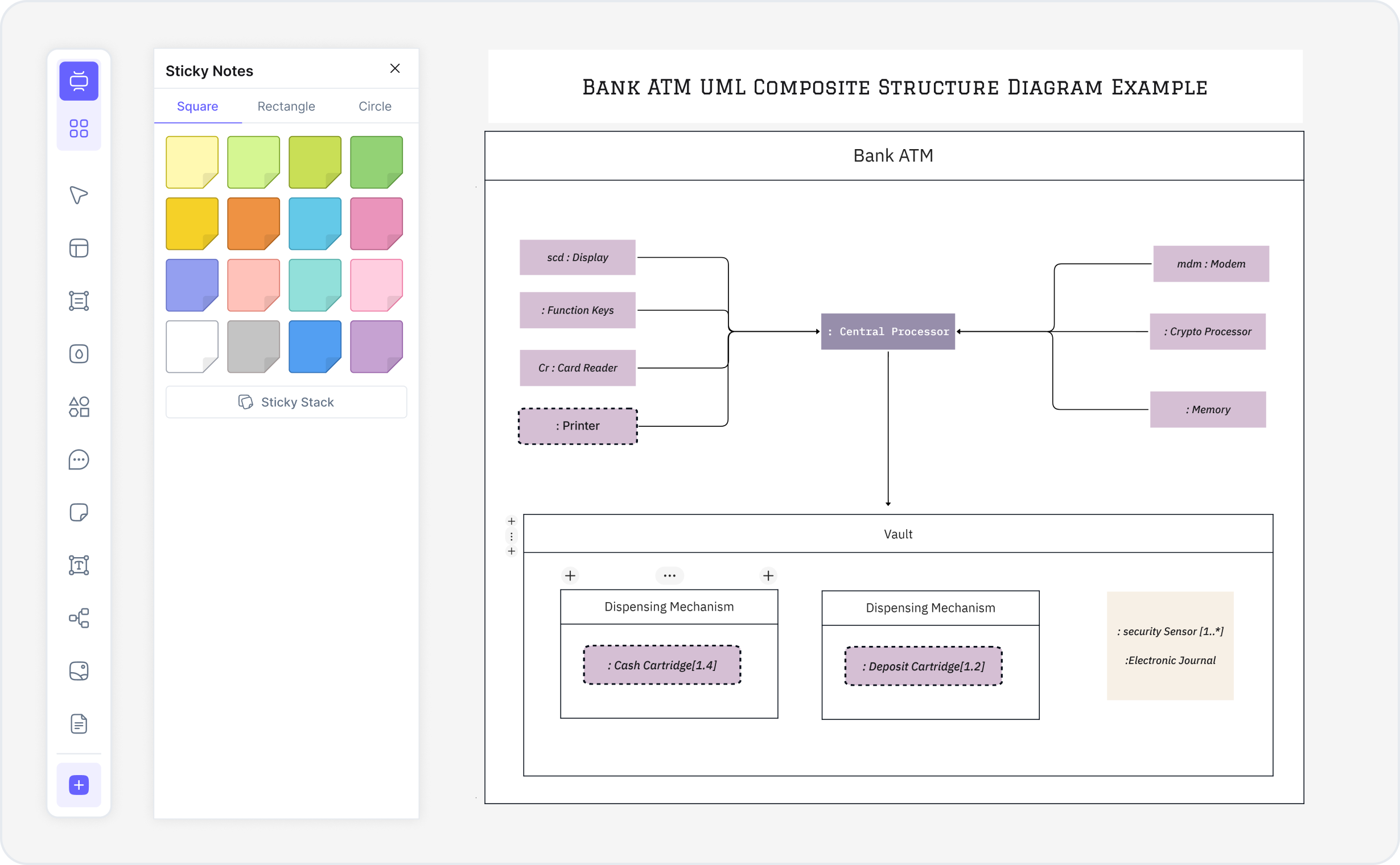Pick the hot pink sticky note

click(376, 224)
